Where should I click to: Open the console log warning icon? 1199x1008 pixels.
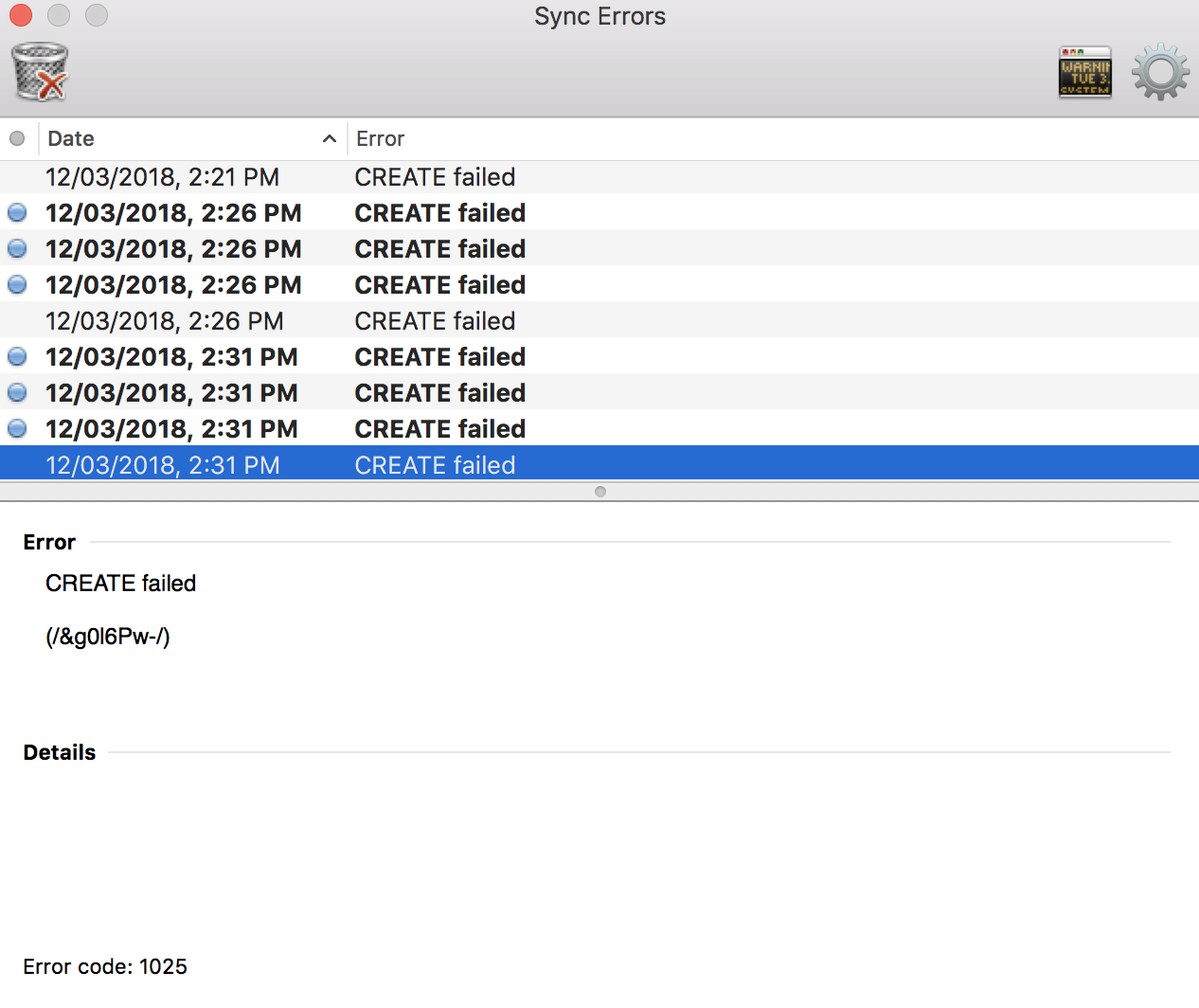1085,72
